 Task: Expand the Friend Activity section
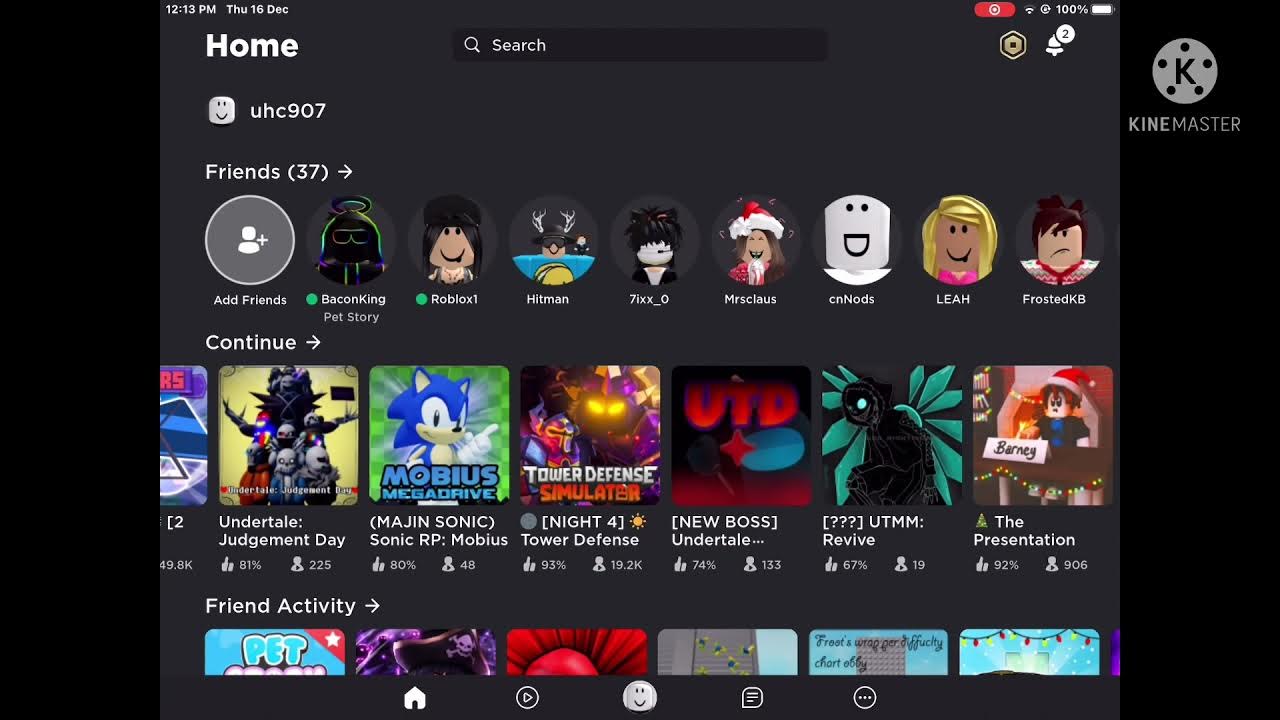coord(293,606)
